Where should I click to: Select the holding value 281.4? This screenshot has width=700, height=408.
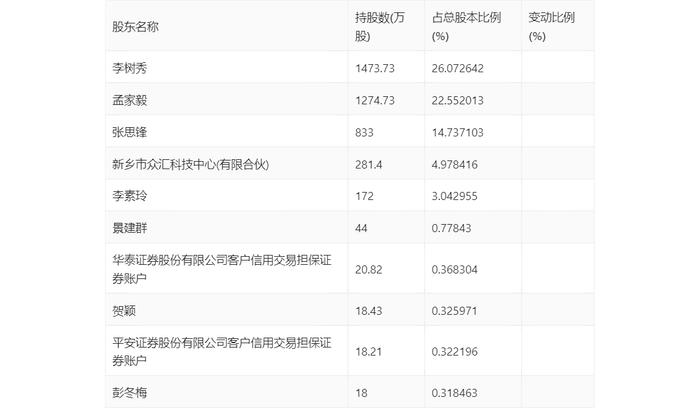tap(369, 165)
